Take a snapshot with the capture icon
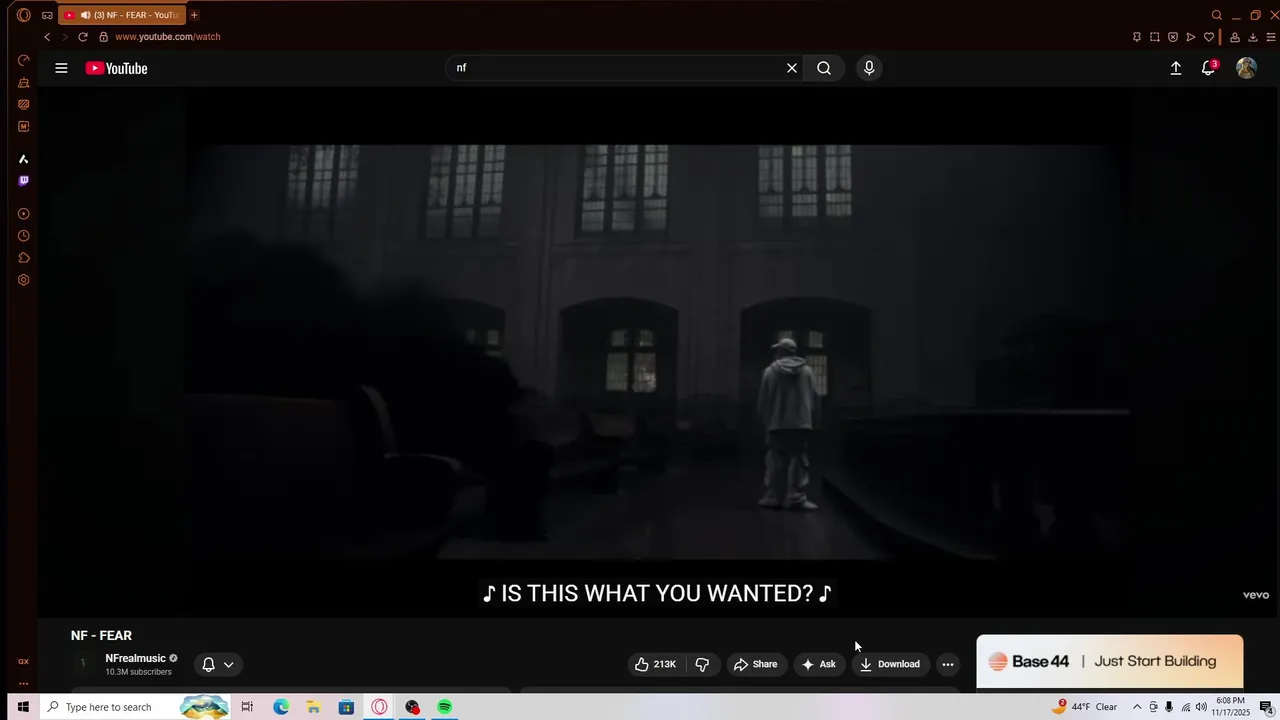1280x720 pixels. (x=1155, y=37)
